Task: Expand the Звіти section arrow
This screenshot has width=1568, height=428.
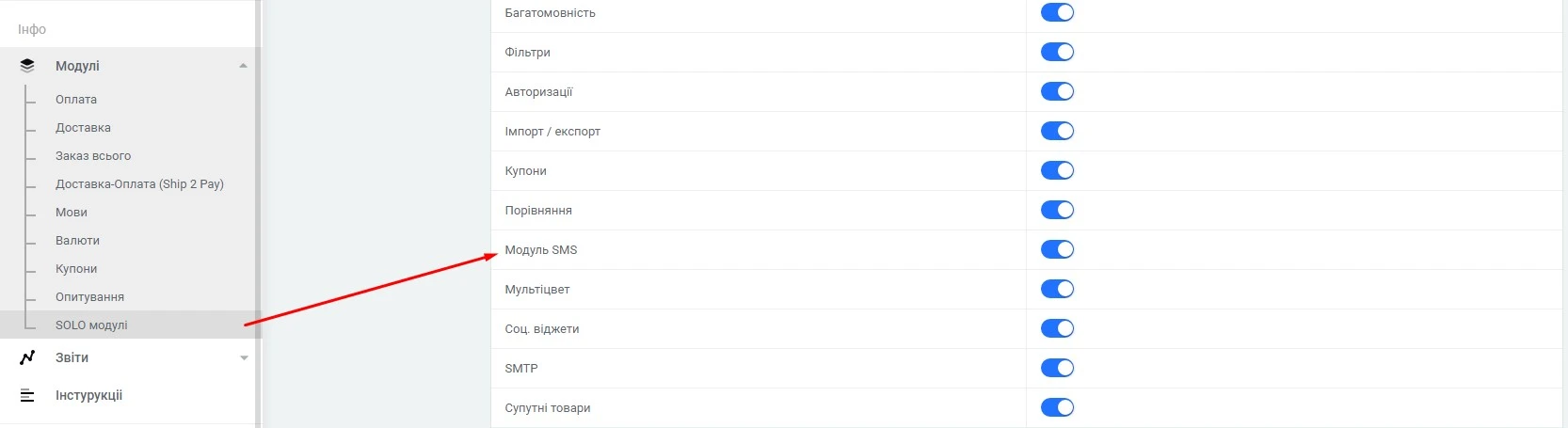Action: click(244, 357)
